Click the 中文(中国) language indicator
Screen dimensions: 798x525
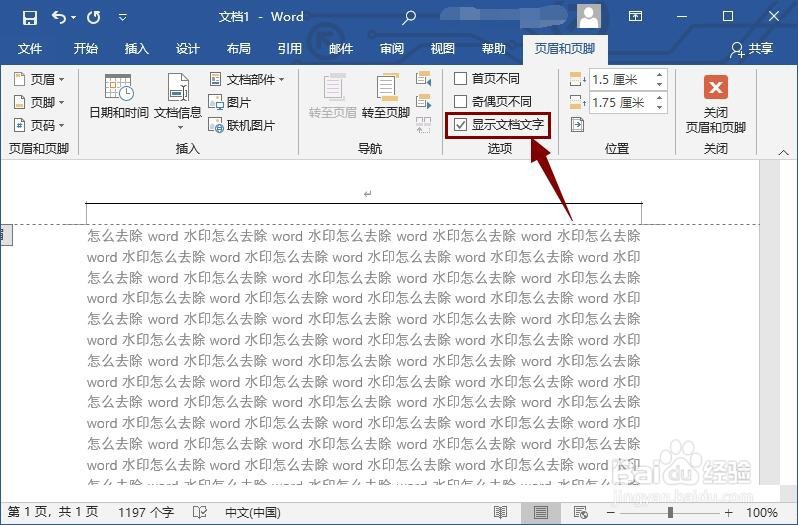coord(253,512)
